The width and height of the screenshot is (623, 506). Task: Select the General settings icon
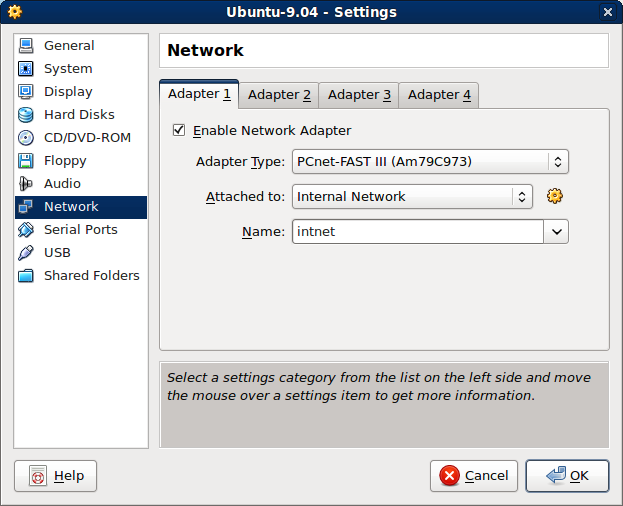(26, 46)
